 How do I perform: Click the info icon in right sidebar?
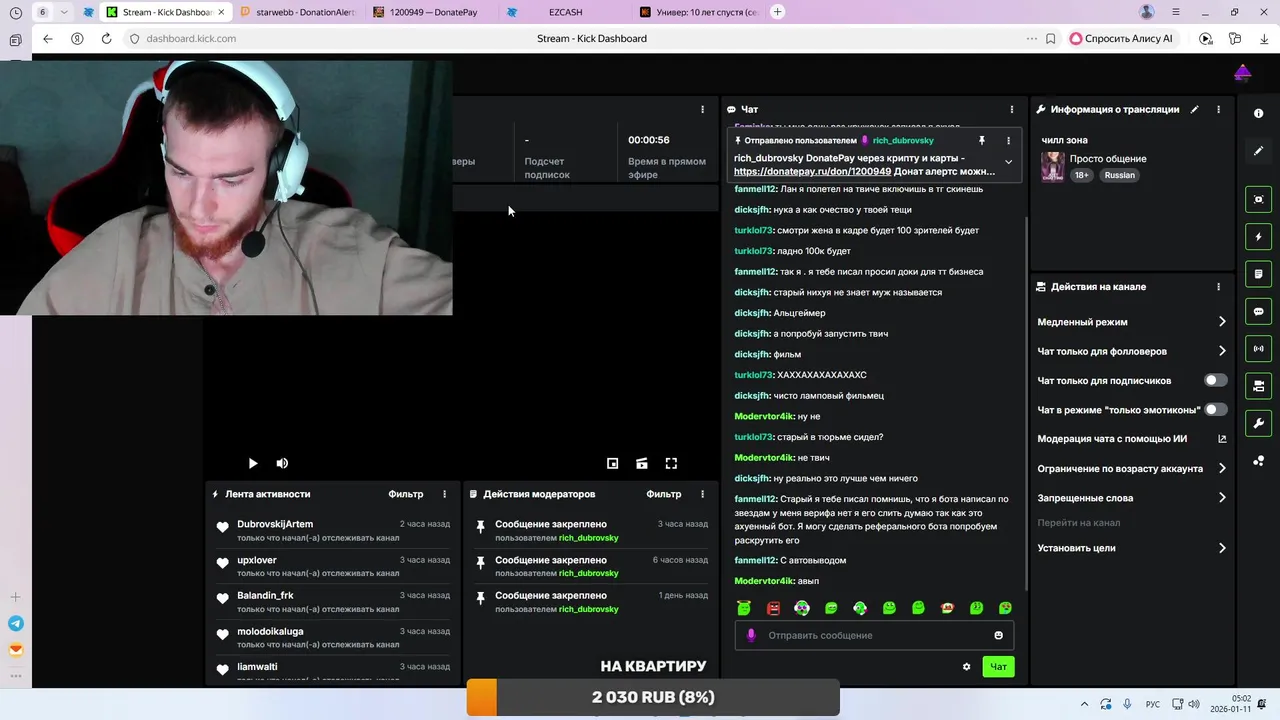[1258, 113]
